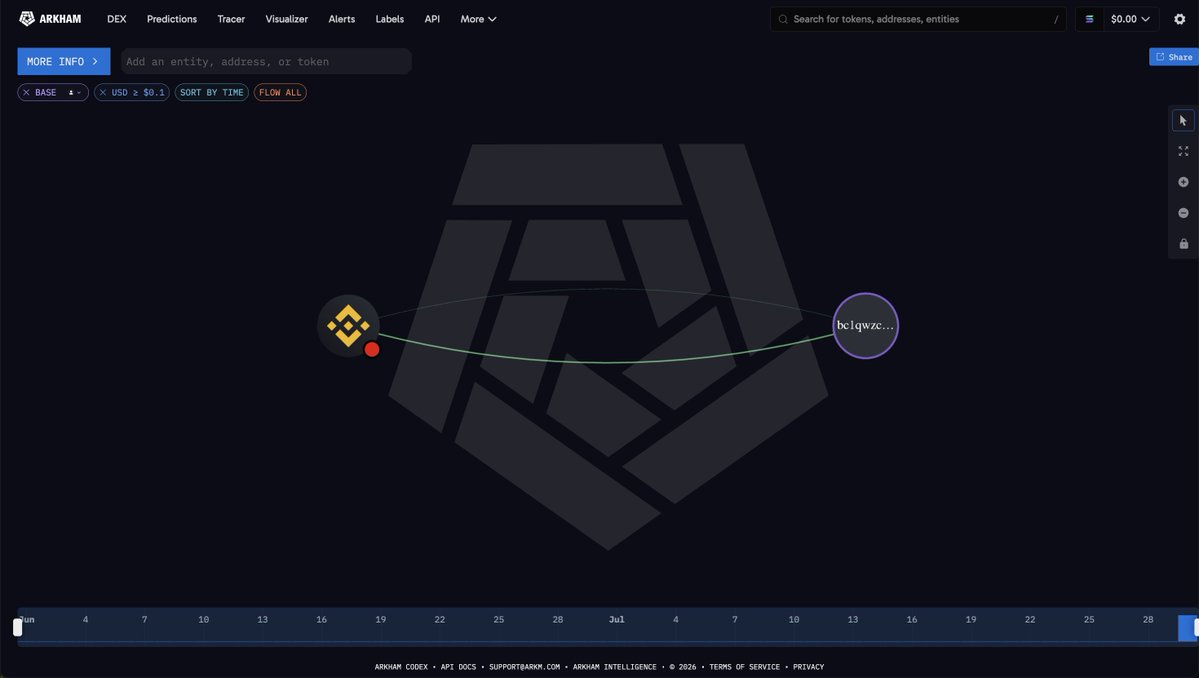
Task: Expand the More navigation dropdown
Action: tap(478, 19)
